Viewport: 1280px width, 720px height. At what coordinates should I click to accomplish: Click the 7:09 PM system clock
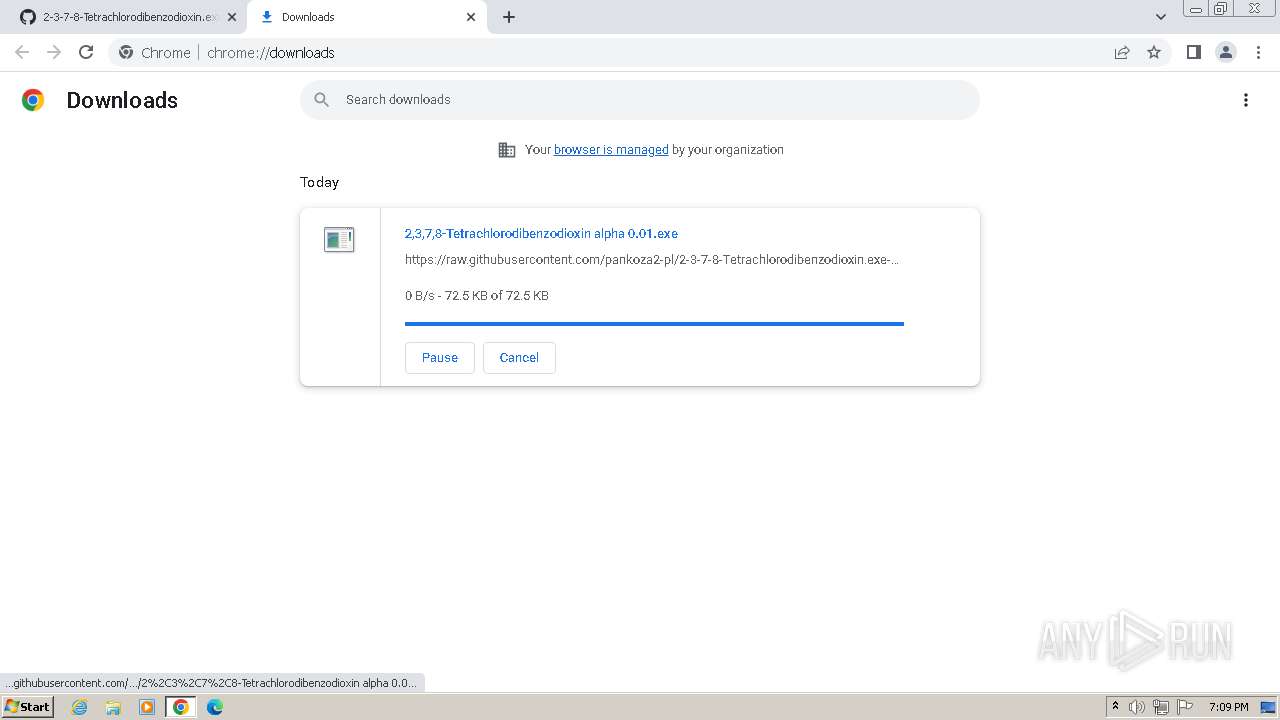(1228, 707)
